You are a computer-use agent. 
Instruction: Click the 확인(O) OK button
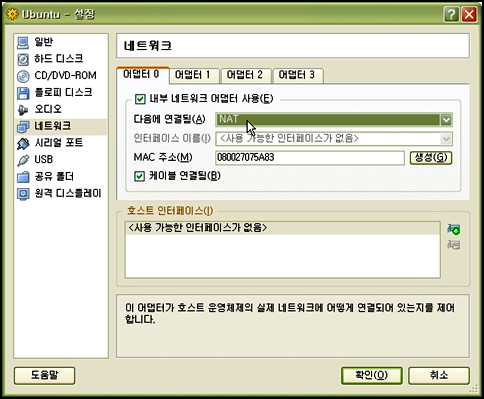tap(372, 376)
